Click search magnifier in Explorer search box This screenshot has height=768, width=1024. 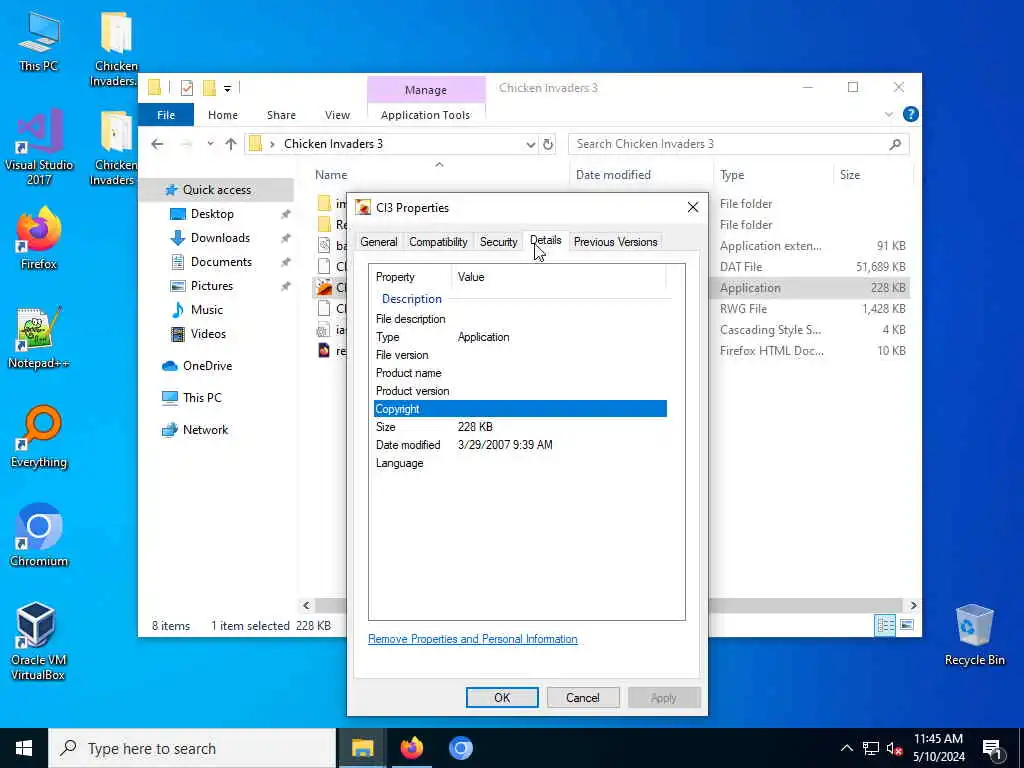(895, 144)
